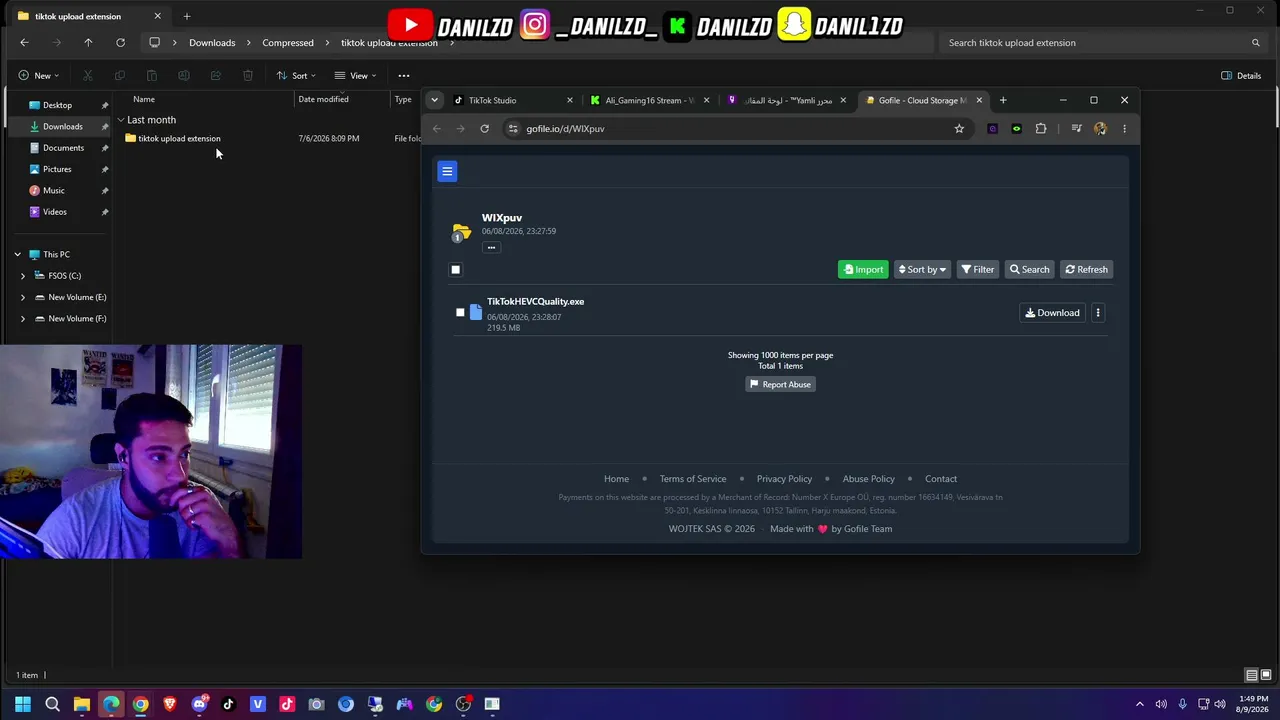Open Privacy Policy footer link

click(784, 479)
